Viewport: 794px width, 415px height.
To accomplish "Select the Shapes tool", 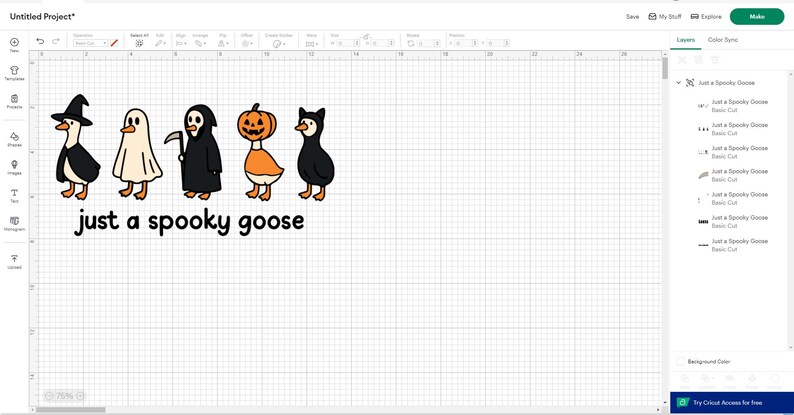I will [14, 137].
